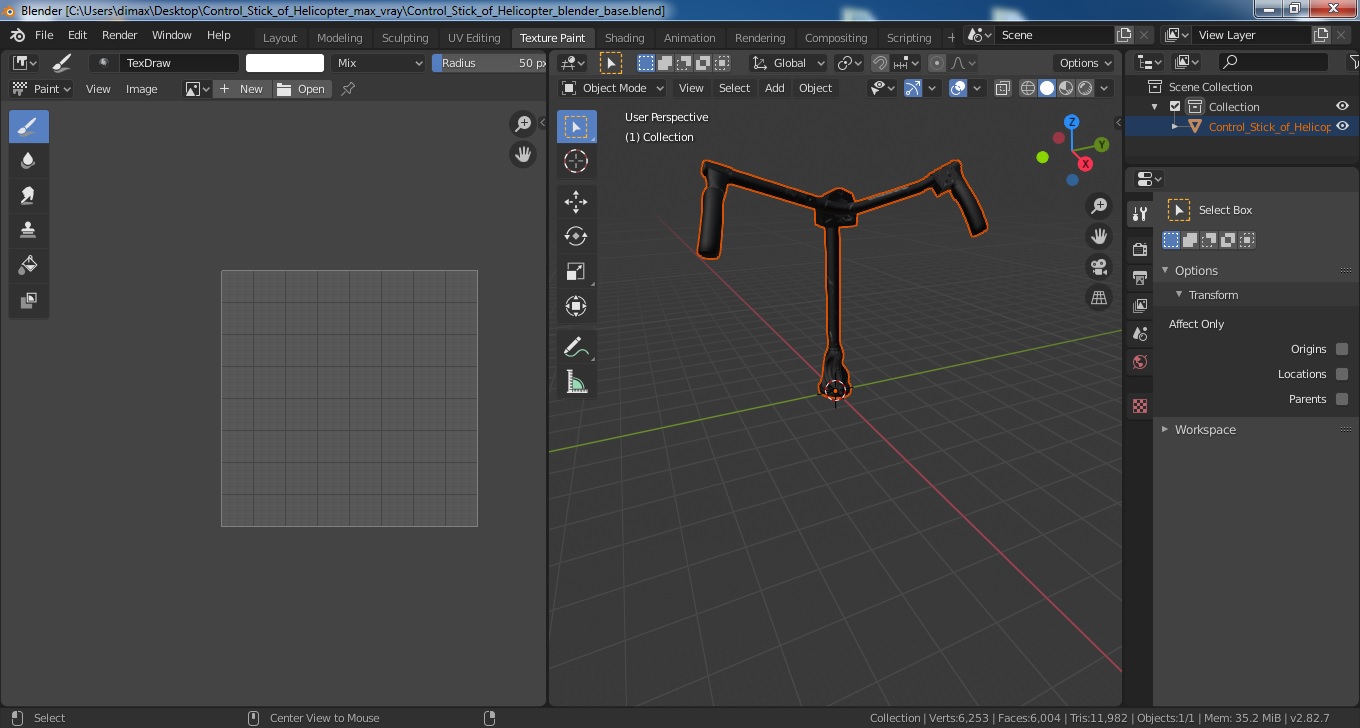Viewport: 1360px width, 728px height.
Task: Click the TexDraw brush name field
Action: [179, 63]
